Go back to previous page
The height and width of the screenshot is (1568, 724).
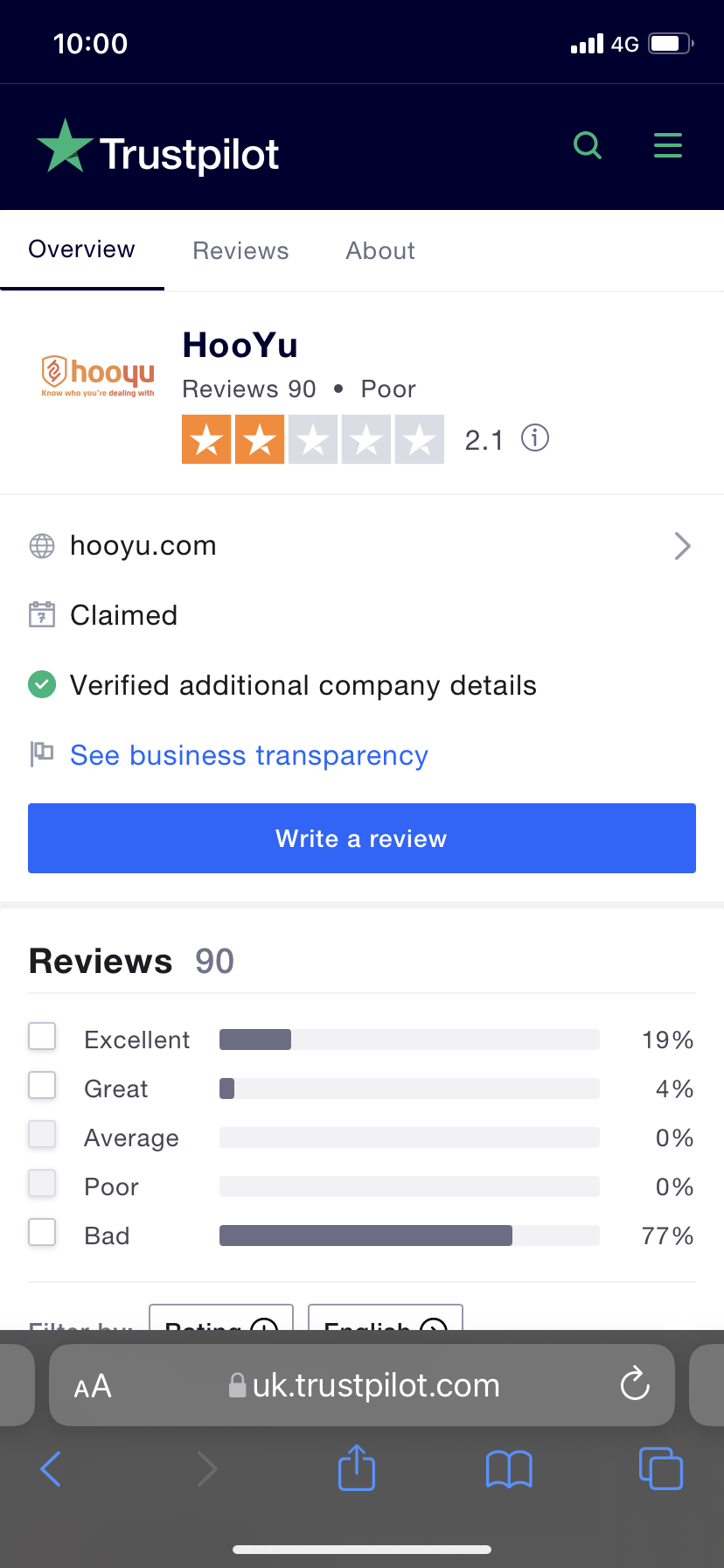(x=51, y=1468)
